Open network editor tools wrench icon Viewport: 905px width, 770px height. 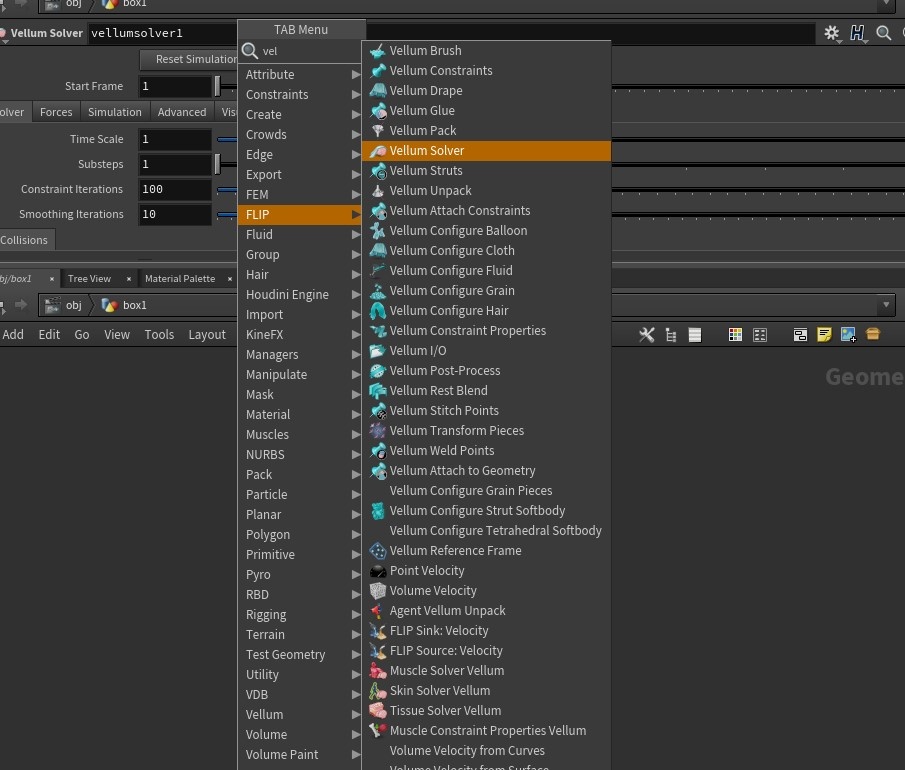click(x=646, y=335)
